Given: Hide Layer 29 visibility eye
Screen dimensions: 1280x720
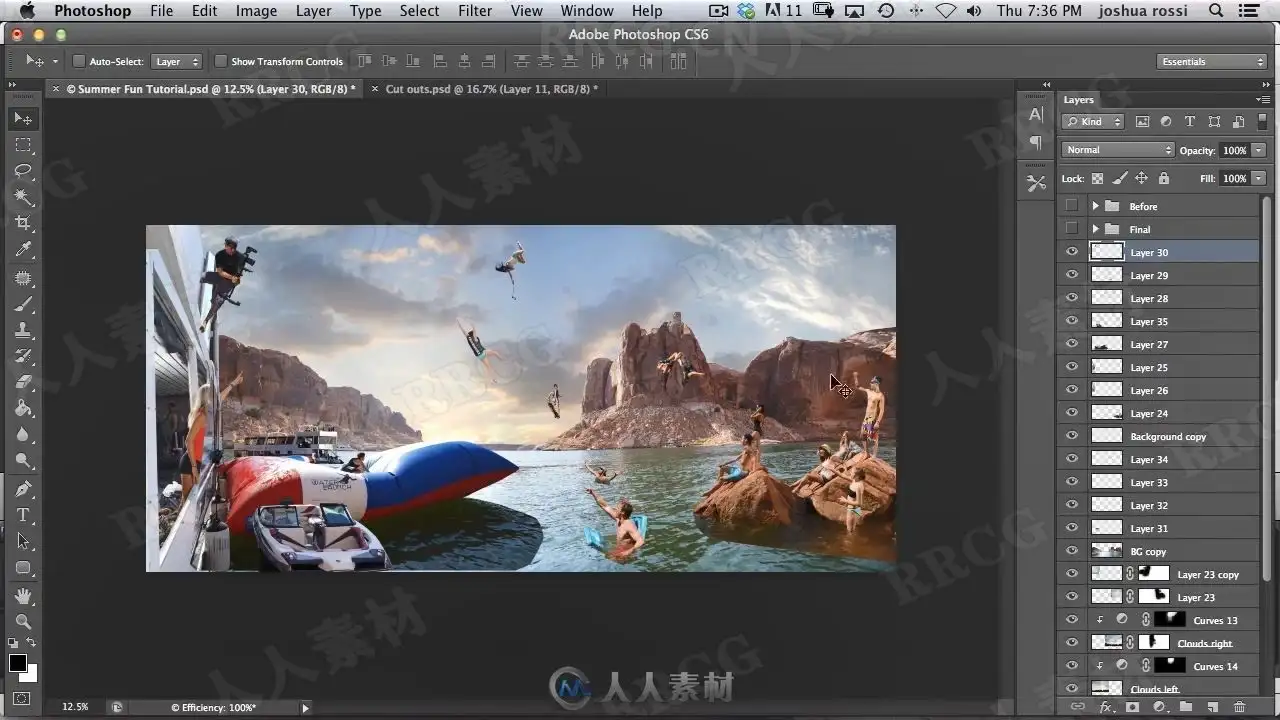Looking at the screenshot, I should [1072, 275].
